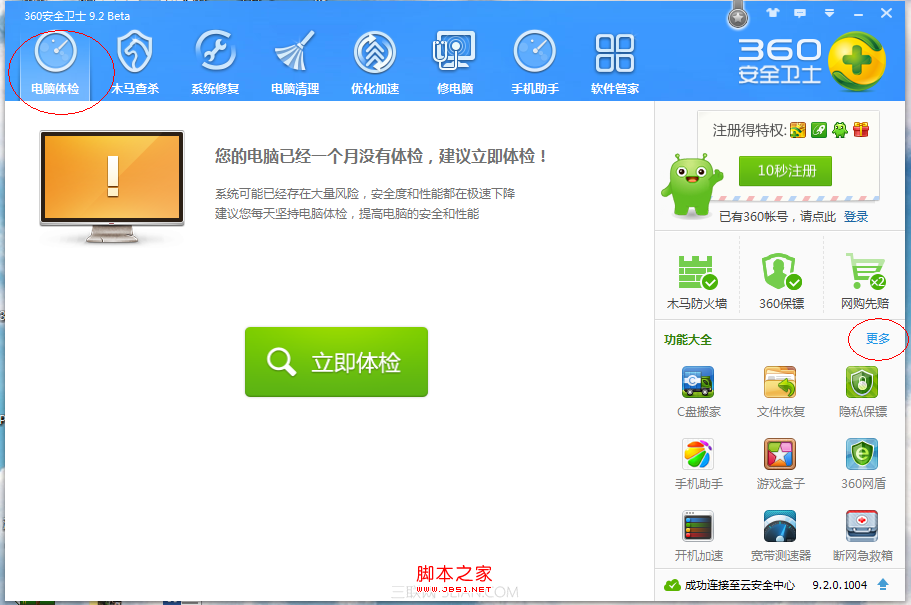Open 宽带测速器 speed tester
Viewport: 911px width, 605px height.
(780, 536)
